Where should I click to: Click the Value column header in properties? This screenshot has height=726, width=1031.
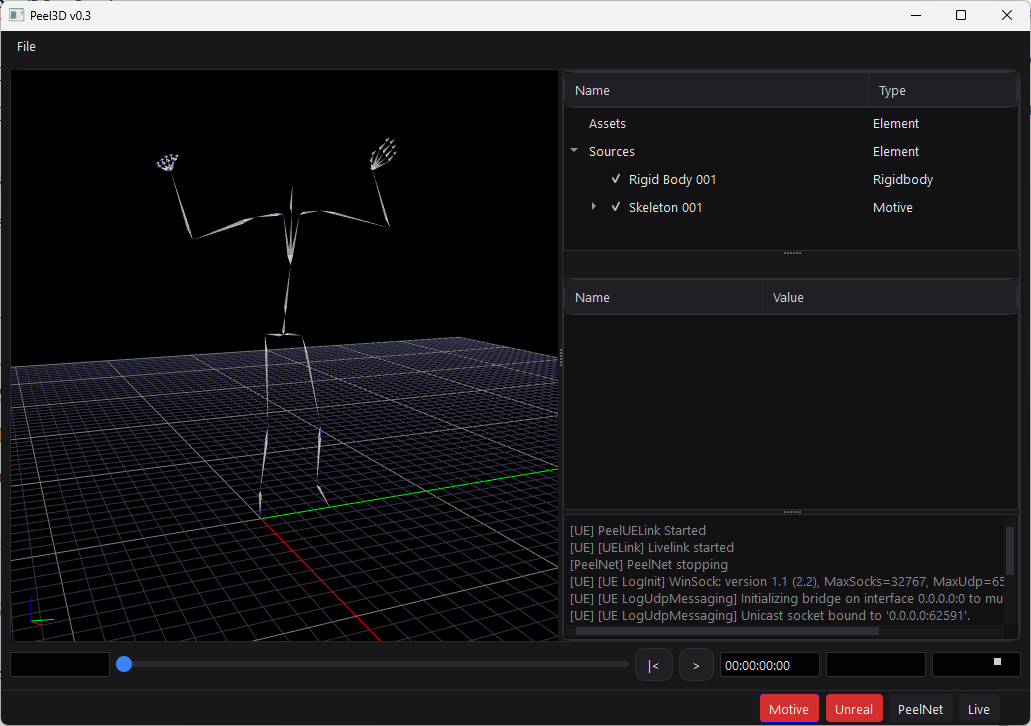pyautogui.click(x=788, y=298)
